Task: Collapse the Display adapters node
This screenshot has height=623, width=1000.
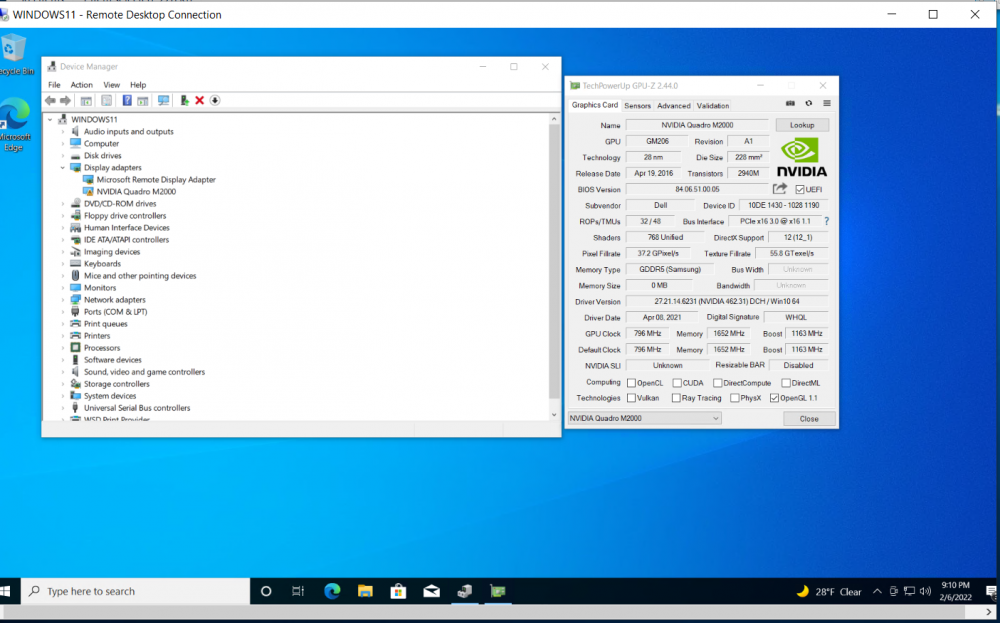Action: click(62, 168)
